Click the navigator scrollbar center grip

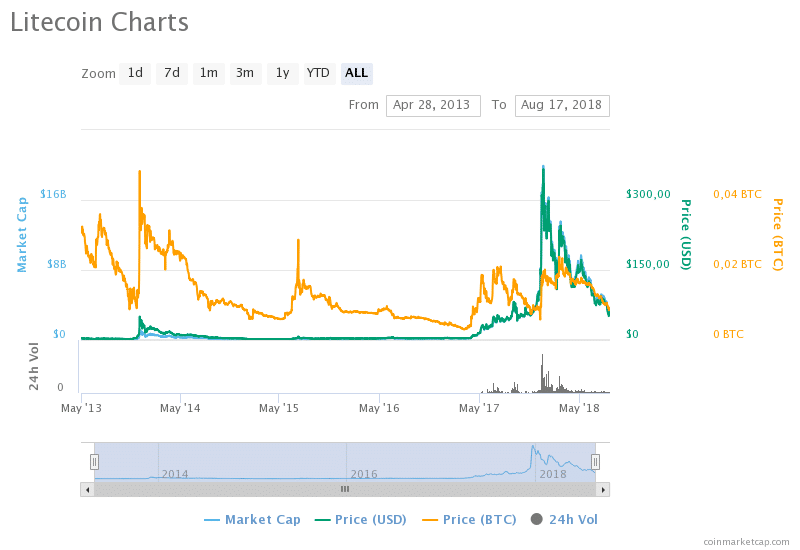[345, 489]
